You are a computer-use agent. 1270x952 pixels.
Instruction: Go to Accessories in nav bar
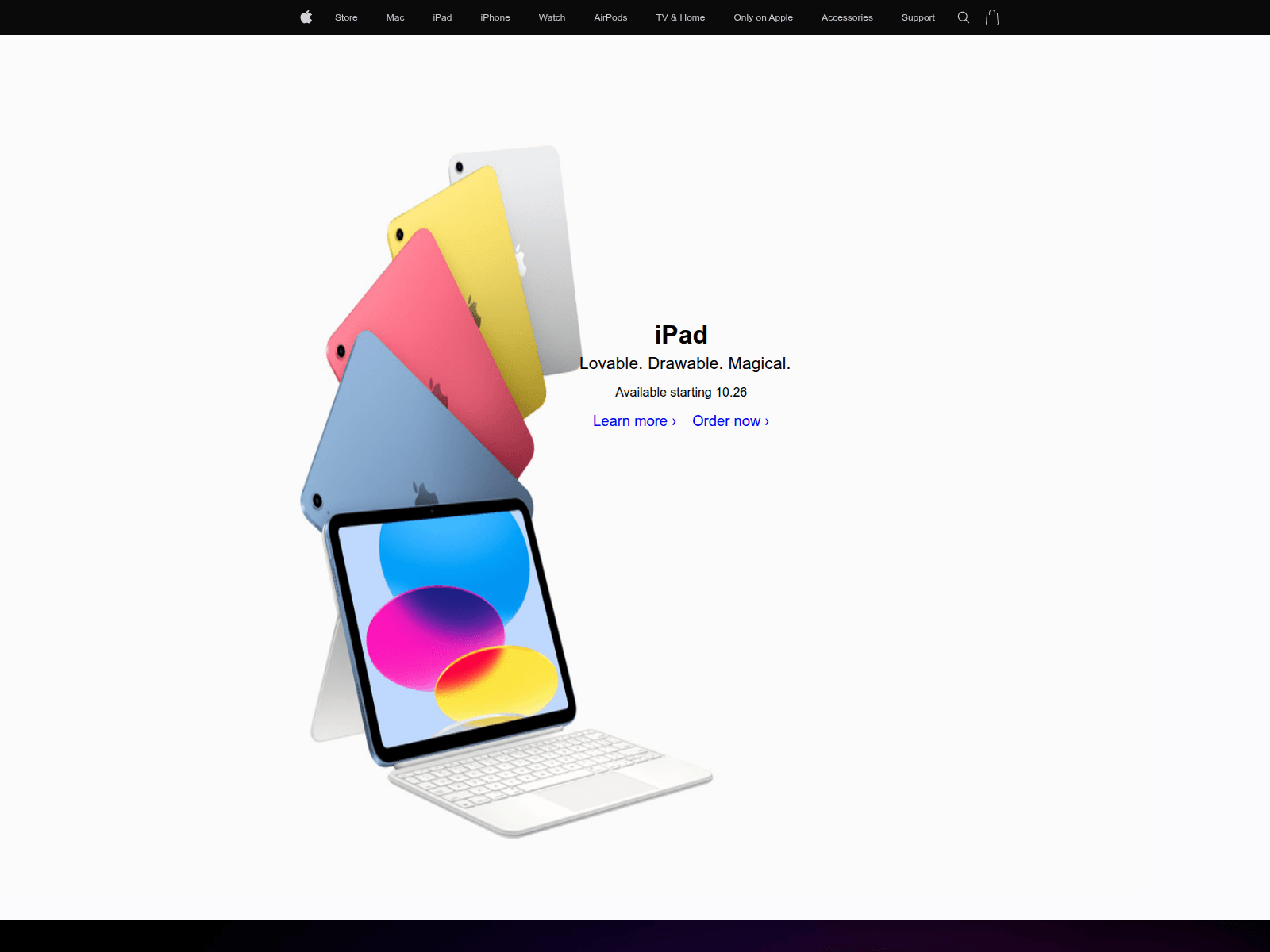pos(847,17)
